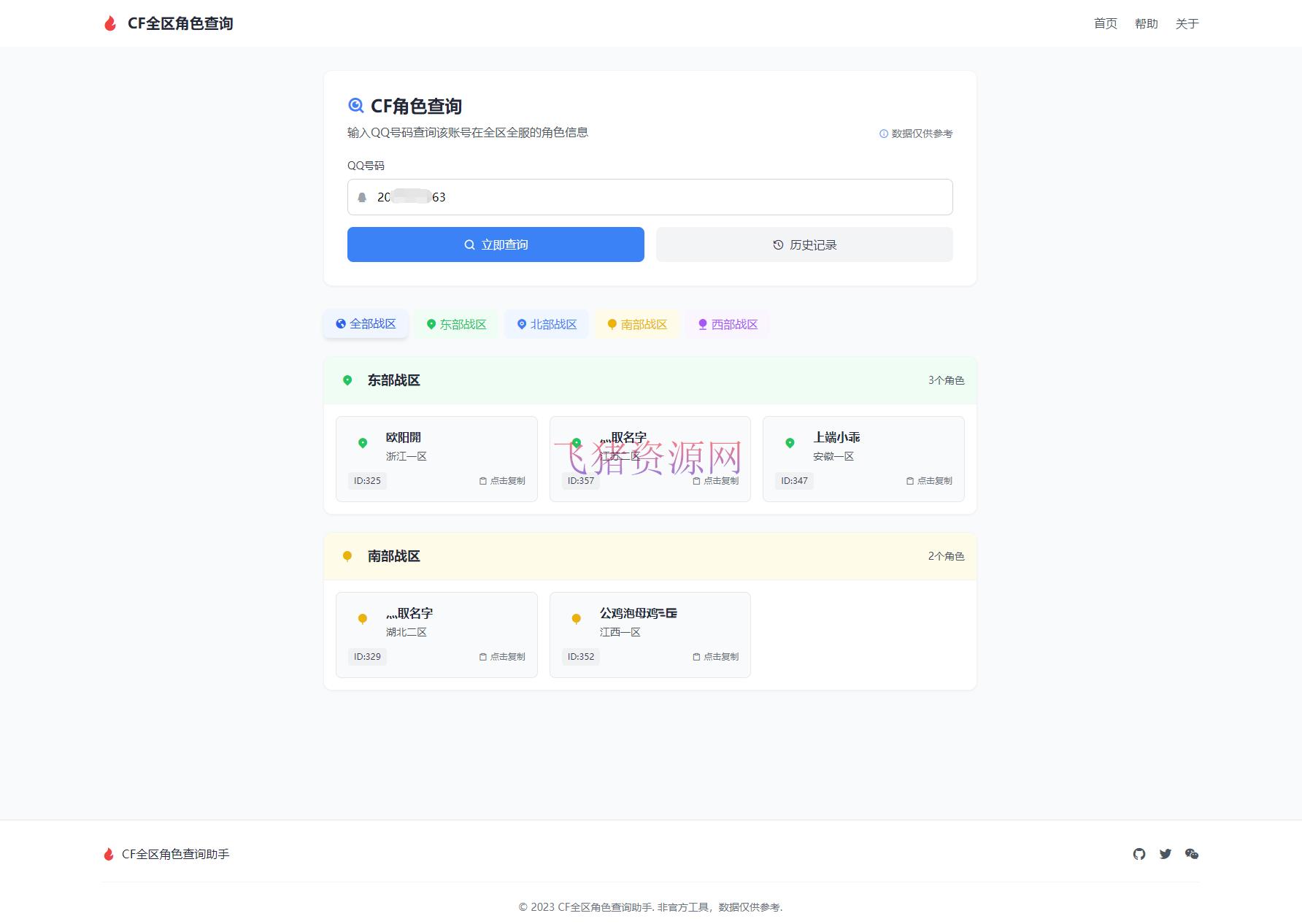
Task: Open the Twitter icon in footer
Action: 1166,854
